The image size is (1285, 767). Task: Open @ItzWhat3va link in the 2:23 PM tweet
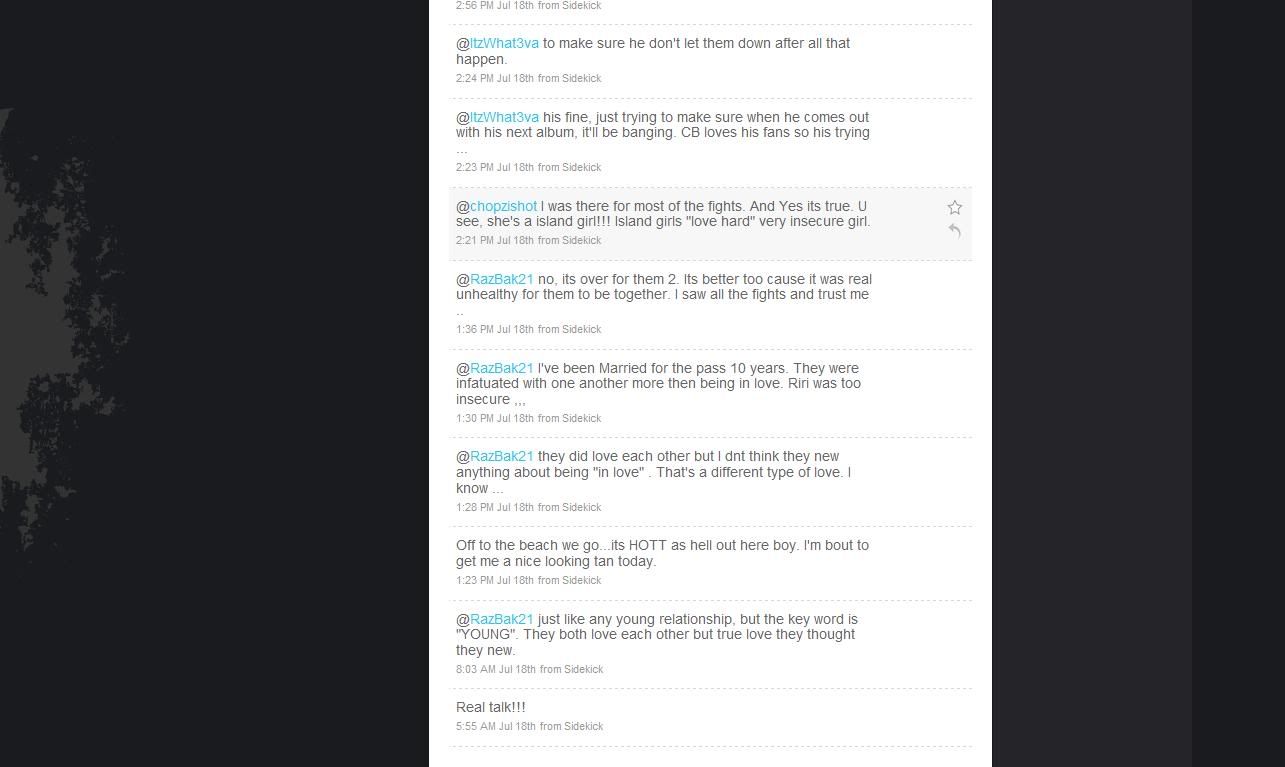pos(504,117)
